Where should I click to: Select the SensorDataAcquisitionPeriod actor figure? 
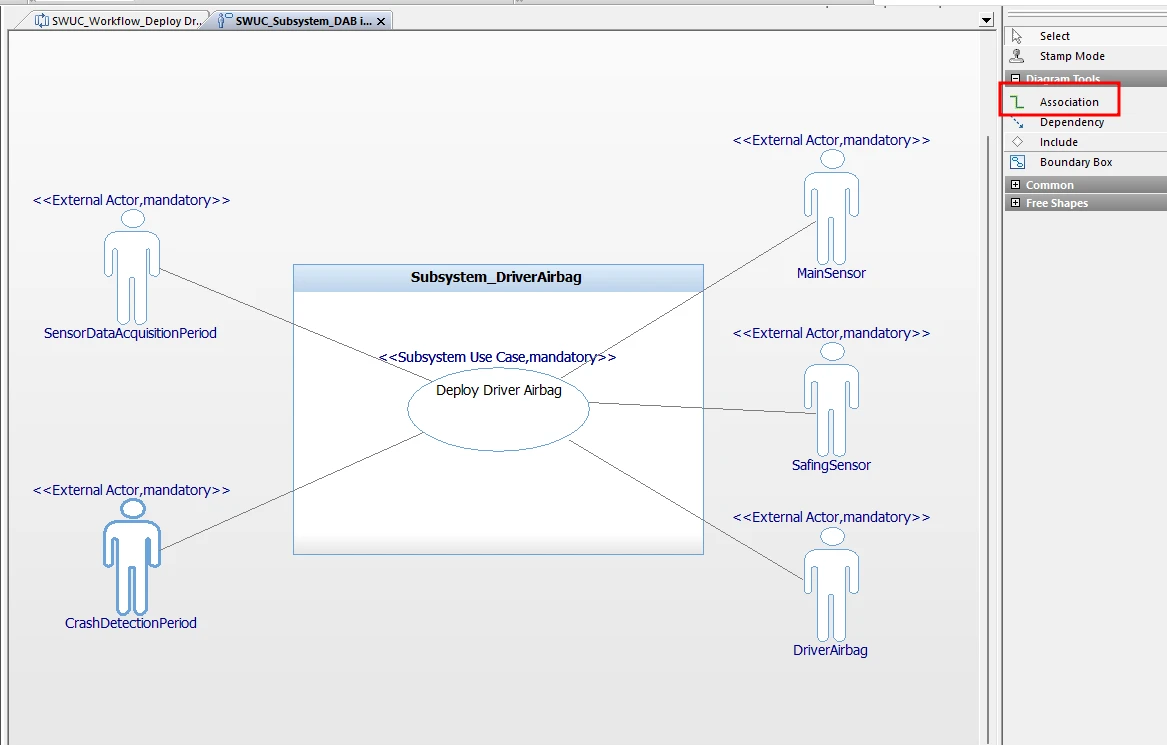[x=132, y=267]
